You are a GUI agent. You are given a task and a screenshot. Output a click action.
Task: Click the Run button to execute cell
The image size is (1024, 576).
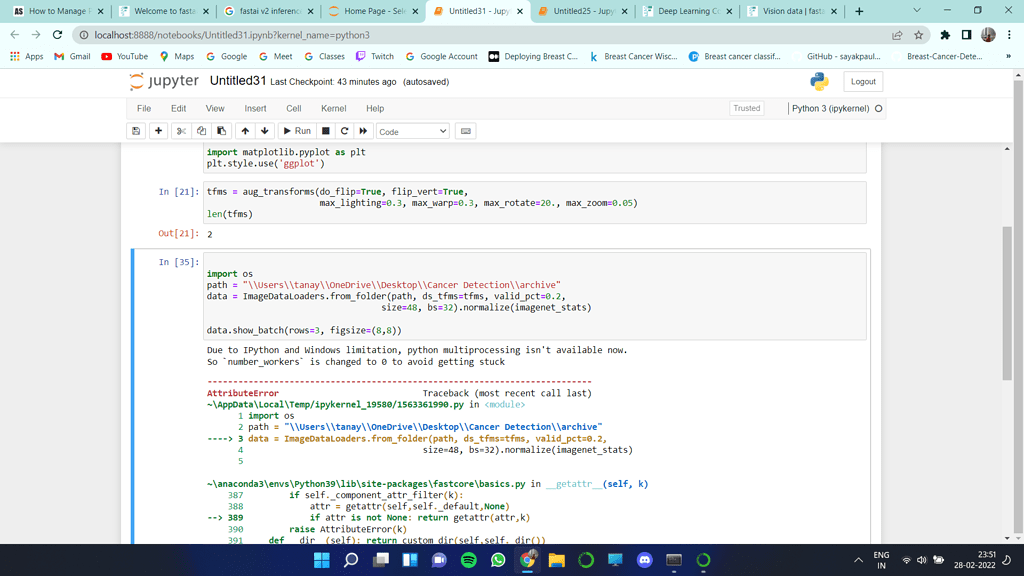click(x=297, y=130)
